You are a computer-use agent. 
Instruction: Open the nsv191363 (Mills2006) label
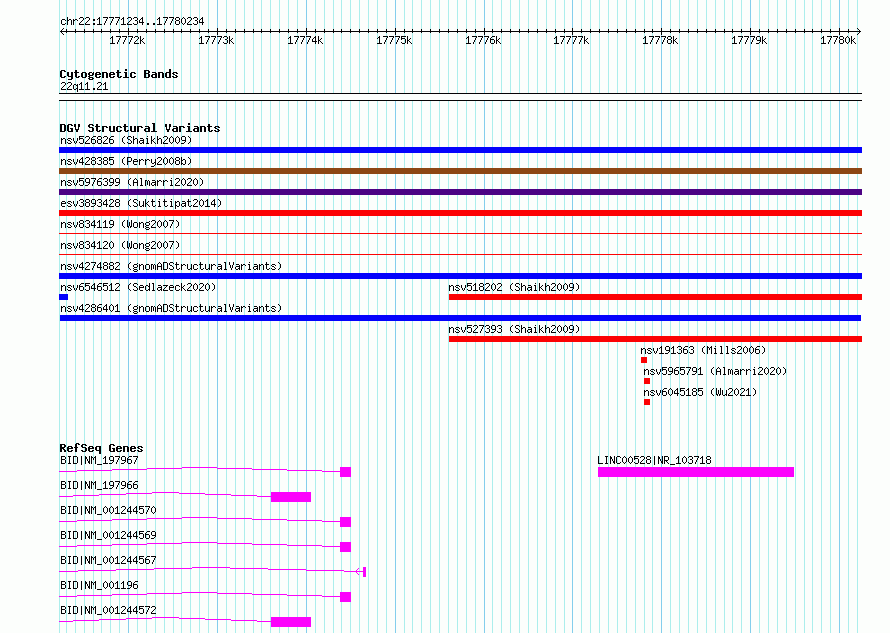[x=703, y=350]
